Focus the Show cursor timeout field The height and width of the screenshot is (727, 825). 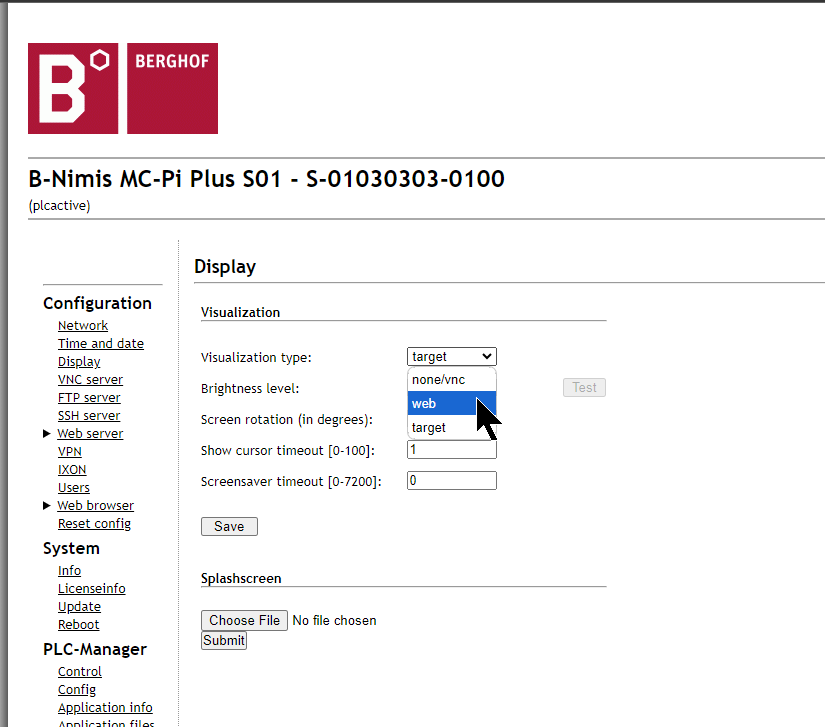(x=451, y=449)
